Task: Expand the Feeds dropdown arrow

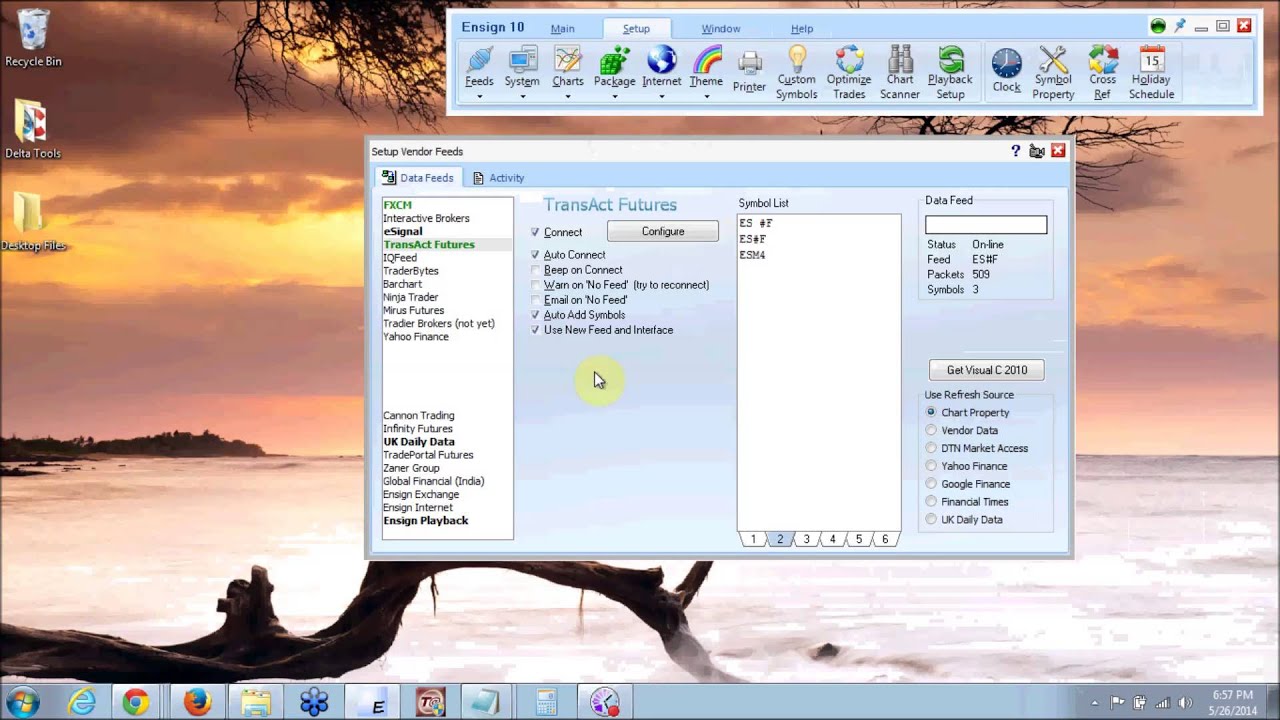Action: click(479, 96)
